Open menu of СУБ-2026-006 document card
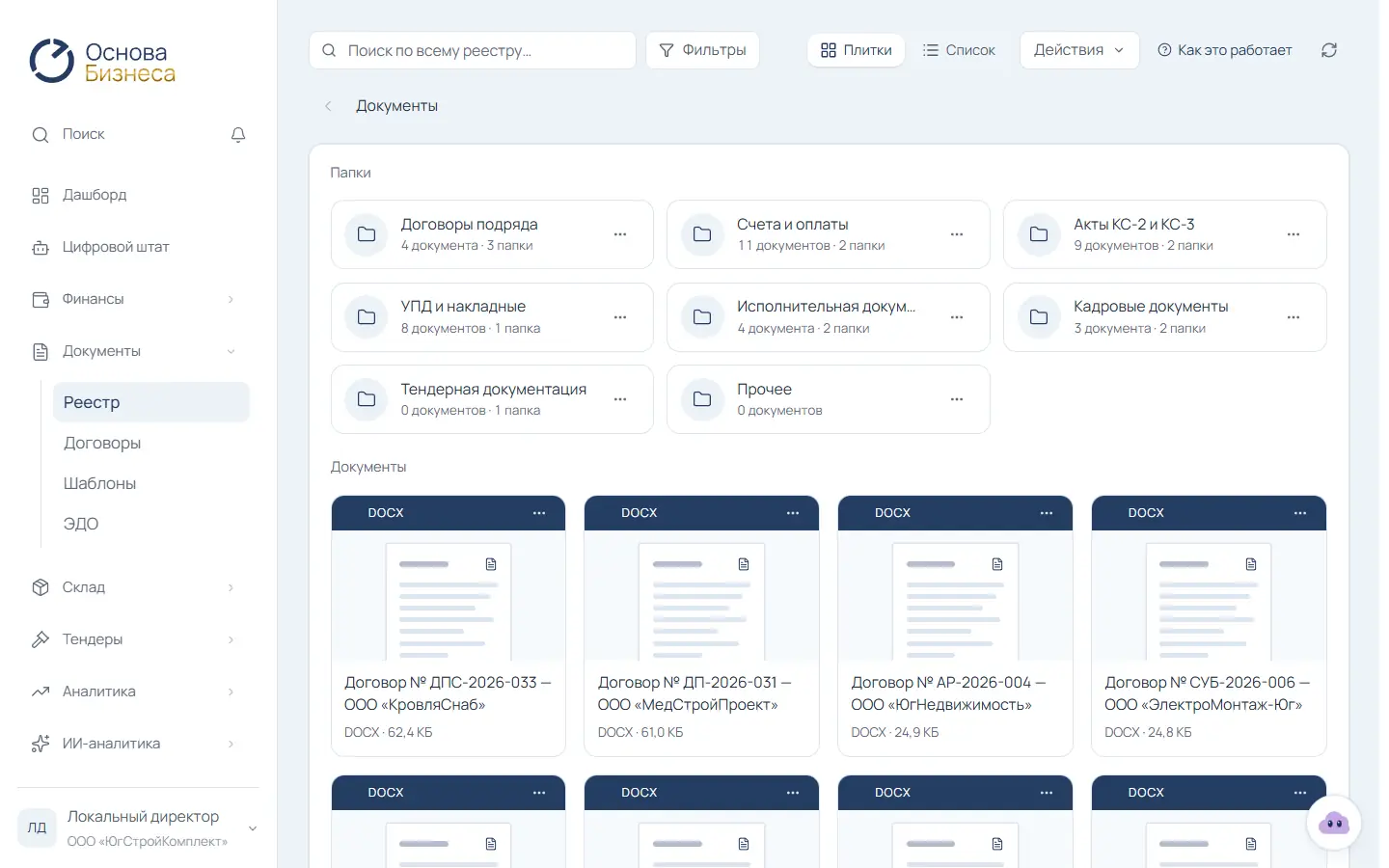Screen dimensions: 1389x868 1300,513
